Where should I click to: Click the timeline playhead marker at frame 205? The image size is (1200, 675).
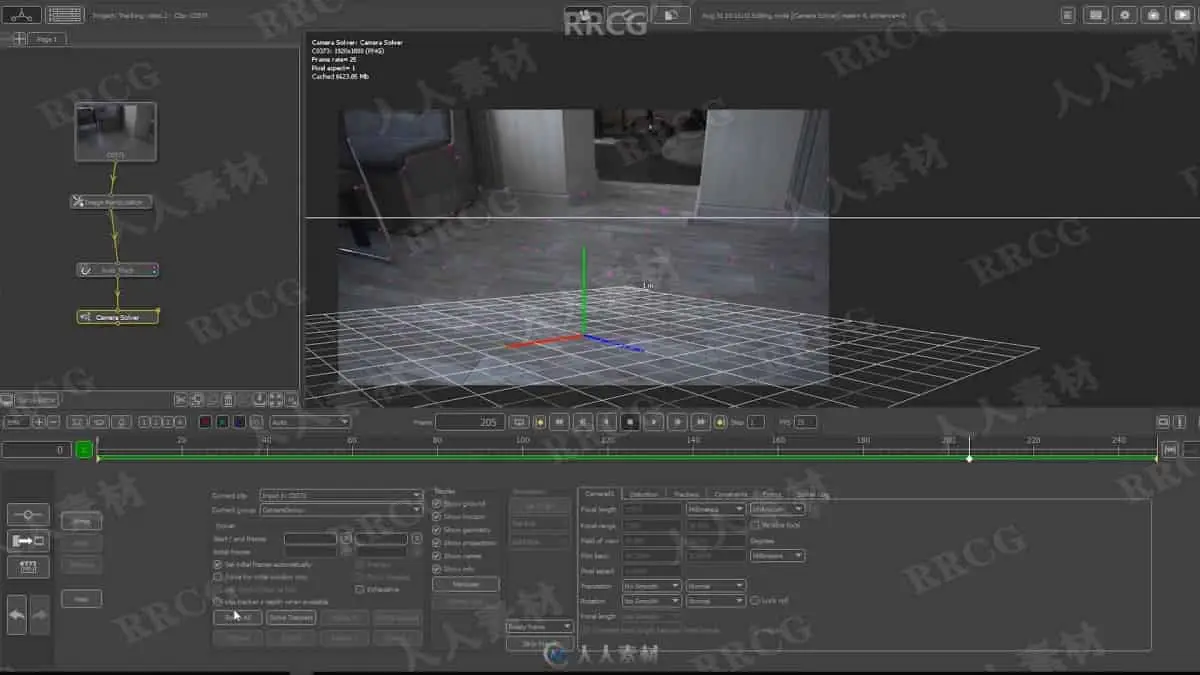[969, 458]
